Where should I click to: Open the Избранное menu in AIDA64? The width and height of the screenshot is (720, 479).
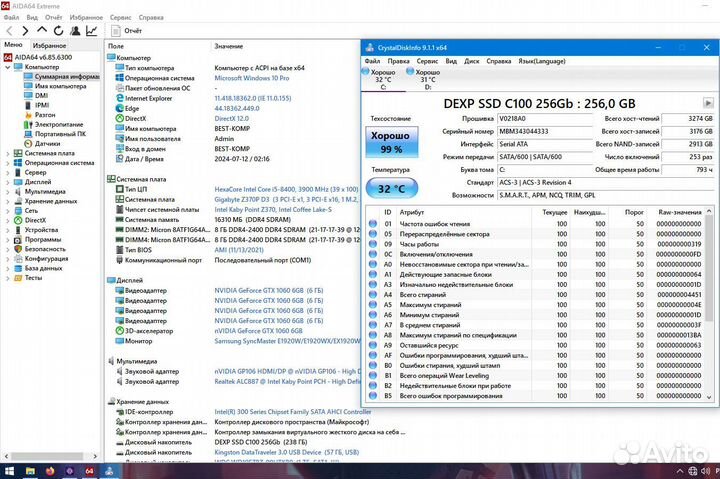coord(86,17)
